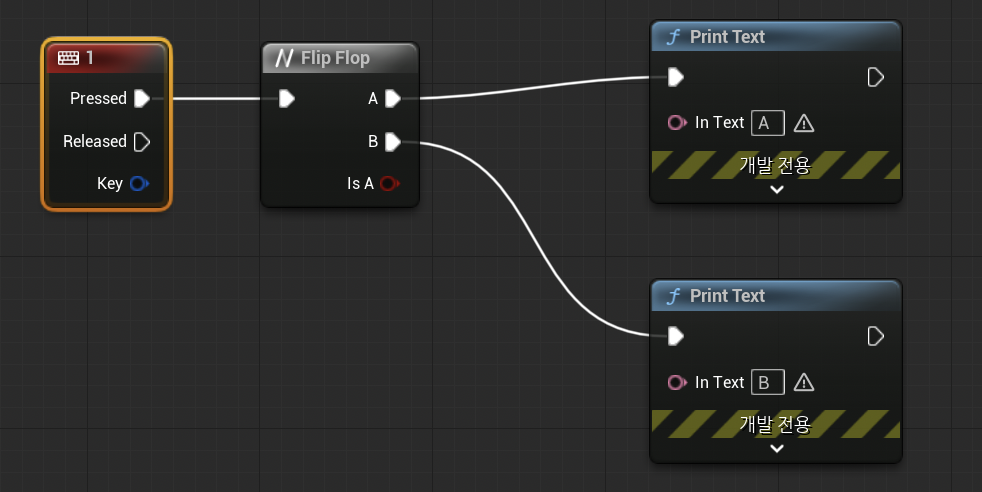Click the output exec pin of the Print Text A node

(876, 77)
